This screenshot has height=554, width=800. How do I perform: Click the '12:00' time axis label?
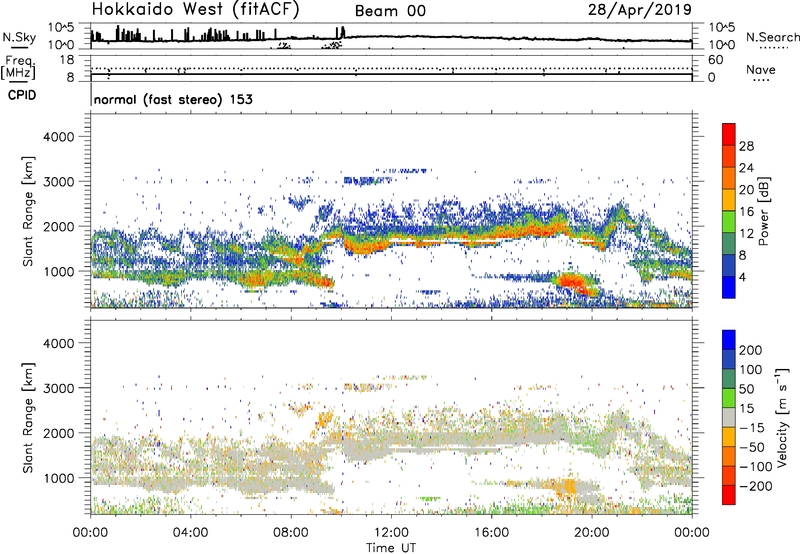(391, 533)
